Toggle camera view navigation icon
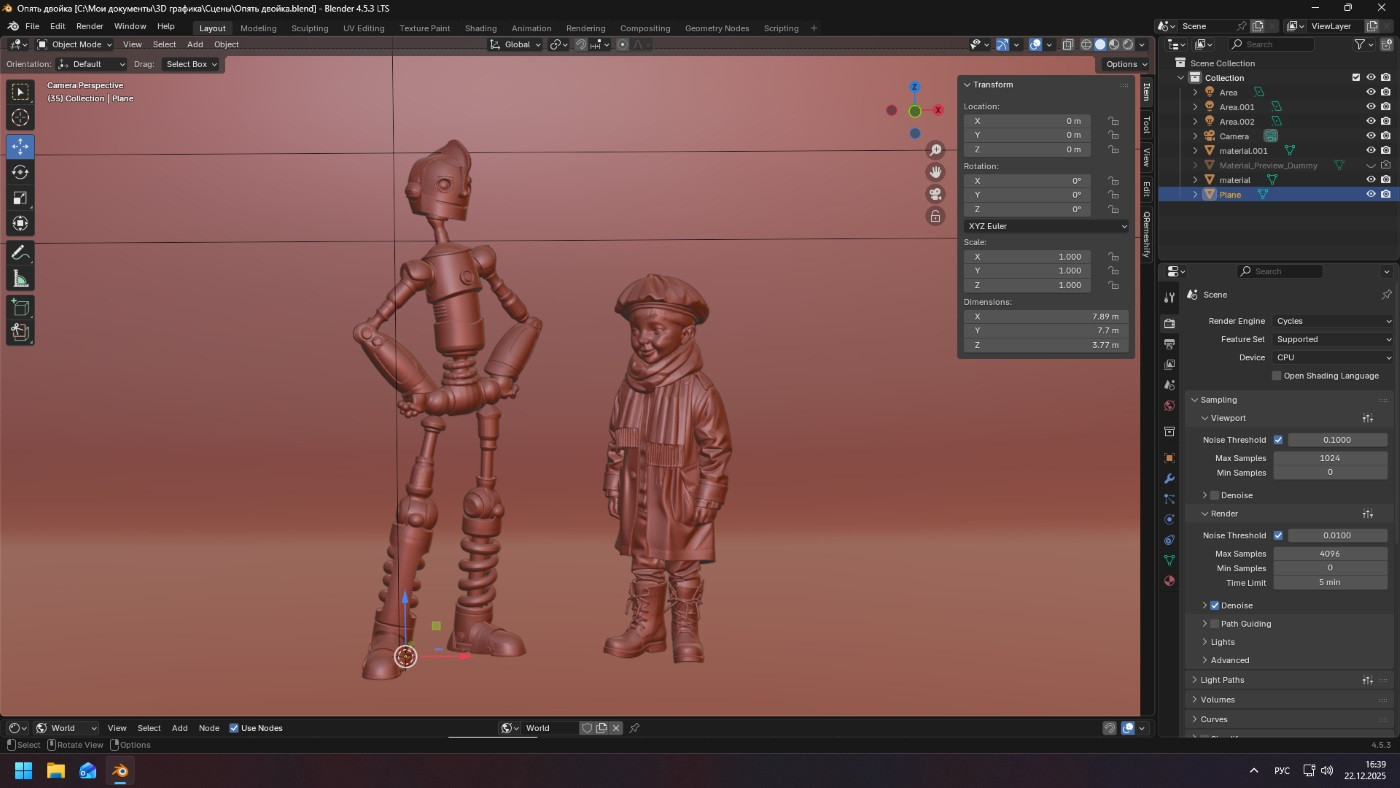The width and height of the screenshot is (1400, 788). (935, 194)
